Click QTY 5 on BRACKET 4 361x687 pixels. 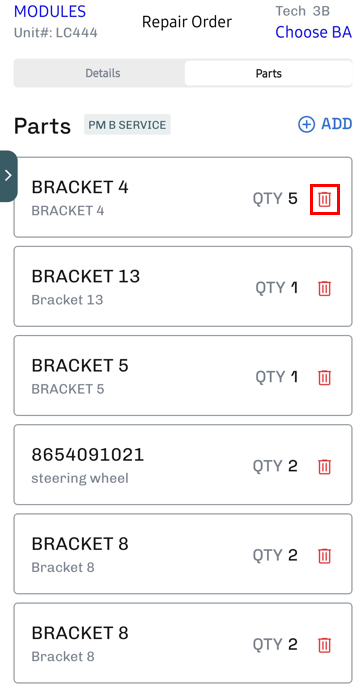click(x=275, y=199)
